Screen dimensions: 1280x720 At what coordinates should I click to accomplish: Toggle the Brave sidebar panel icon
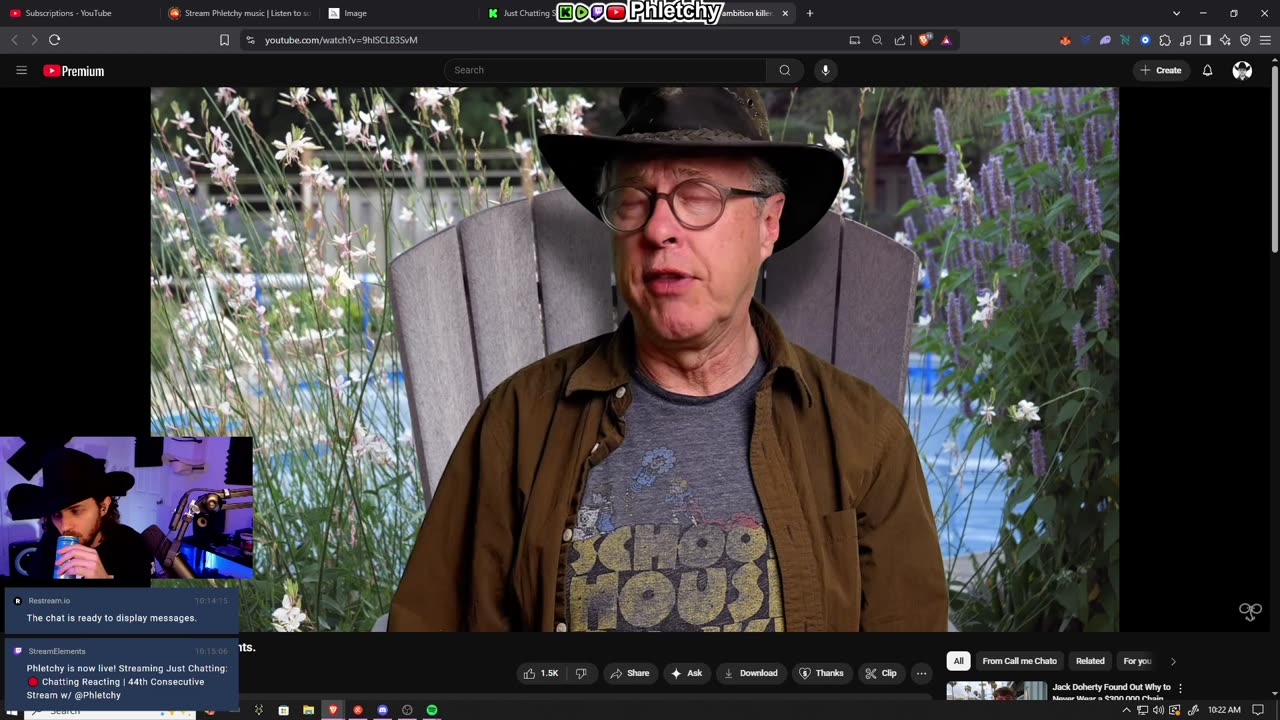coord(1205,40)
